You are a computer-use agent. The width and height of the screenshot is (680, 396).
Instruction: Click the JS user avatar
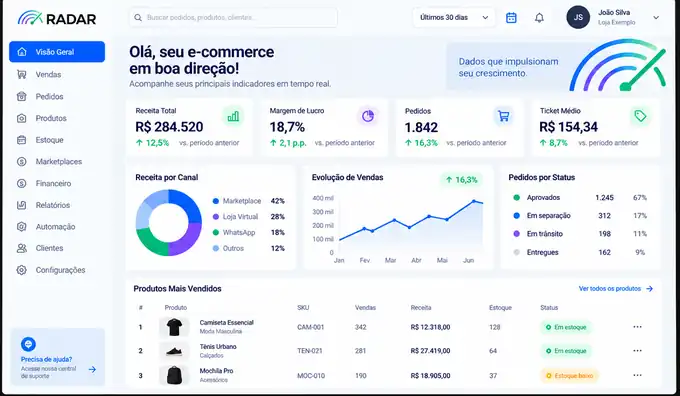(578, 17)
